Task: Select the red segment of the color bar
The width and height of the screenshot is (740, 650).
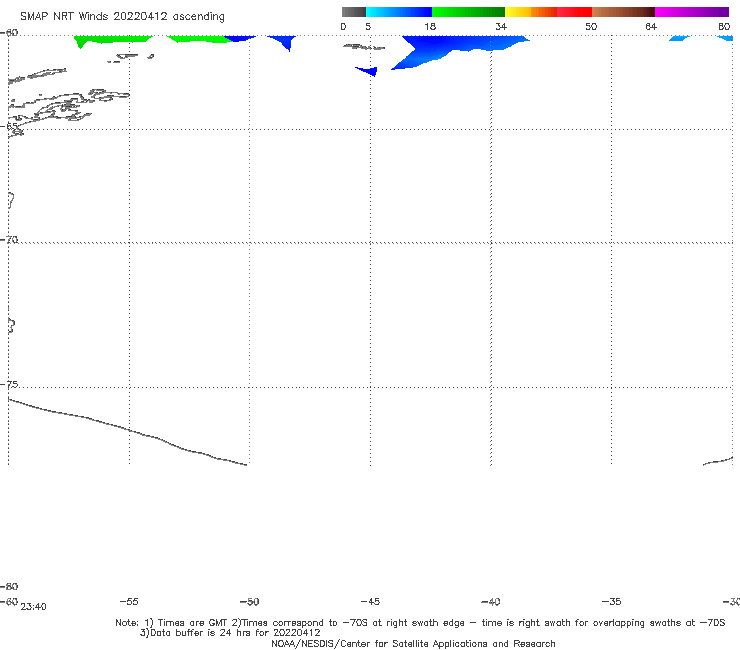Action: [x=574, y=12]
